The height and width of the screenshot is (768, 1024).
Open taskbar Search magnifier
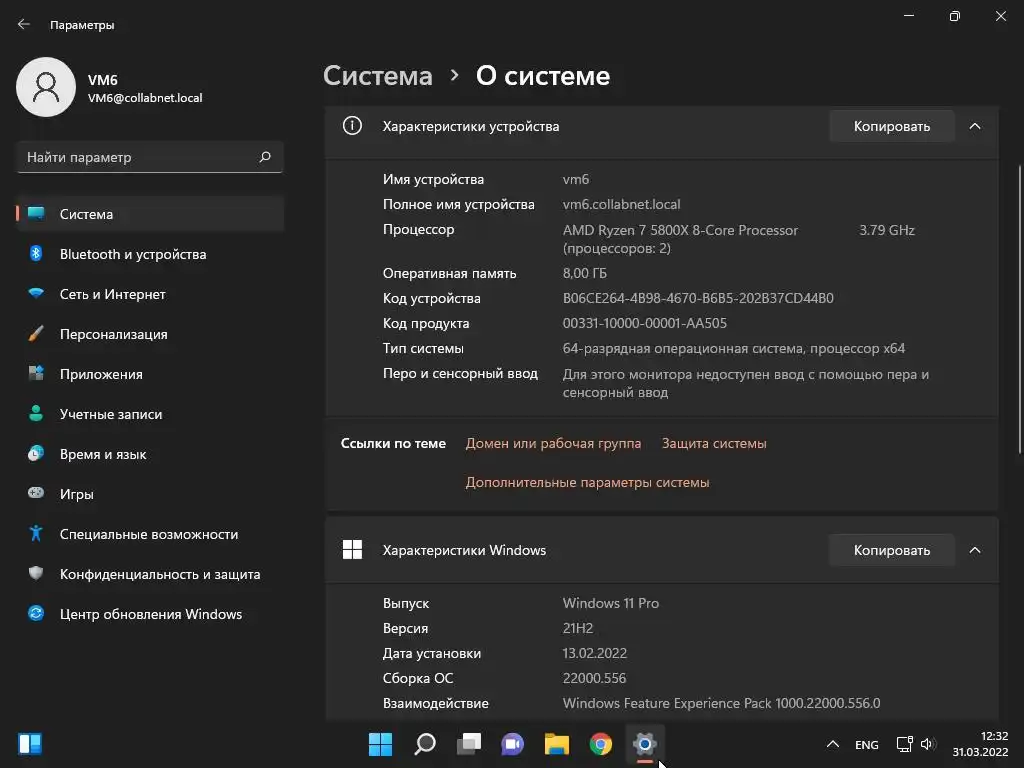(x=424, y=743)
